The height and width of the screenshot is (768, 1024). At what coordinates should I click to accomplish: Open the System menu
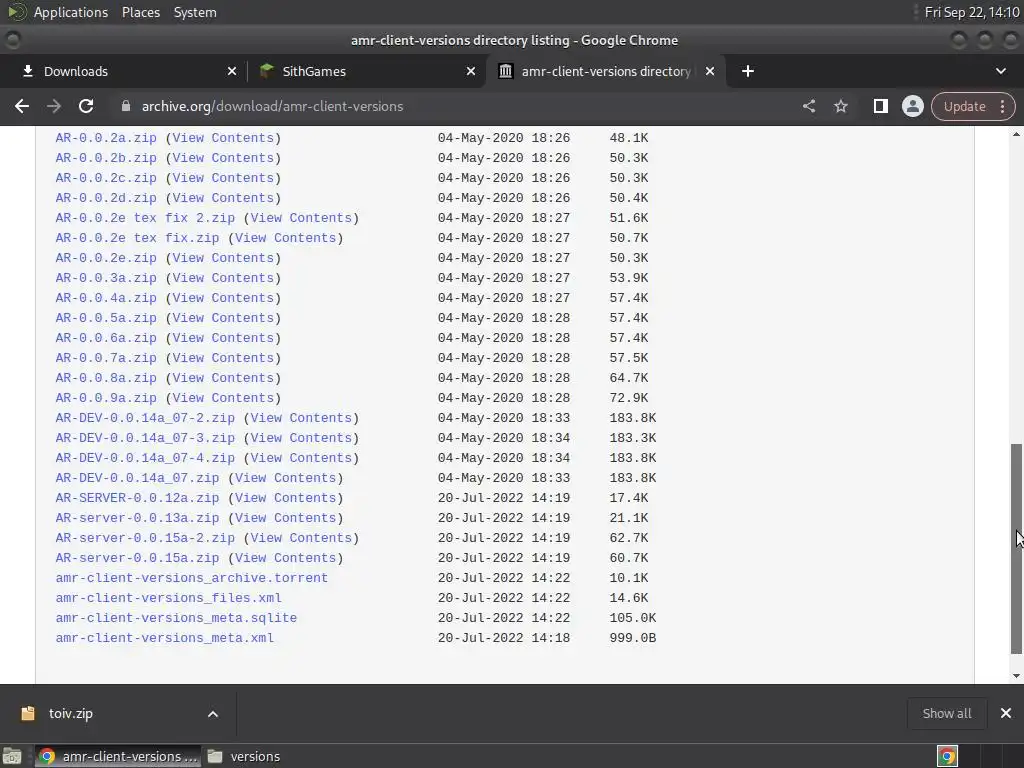(195, 12)
